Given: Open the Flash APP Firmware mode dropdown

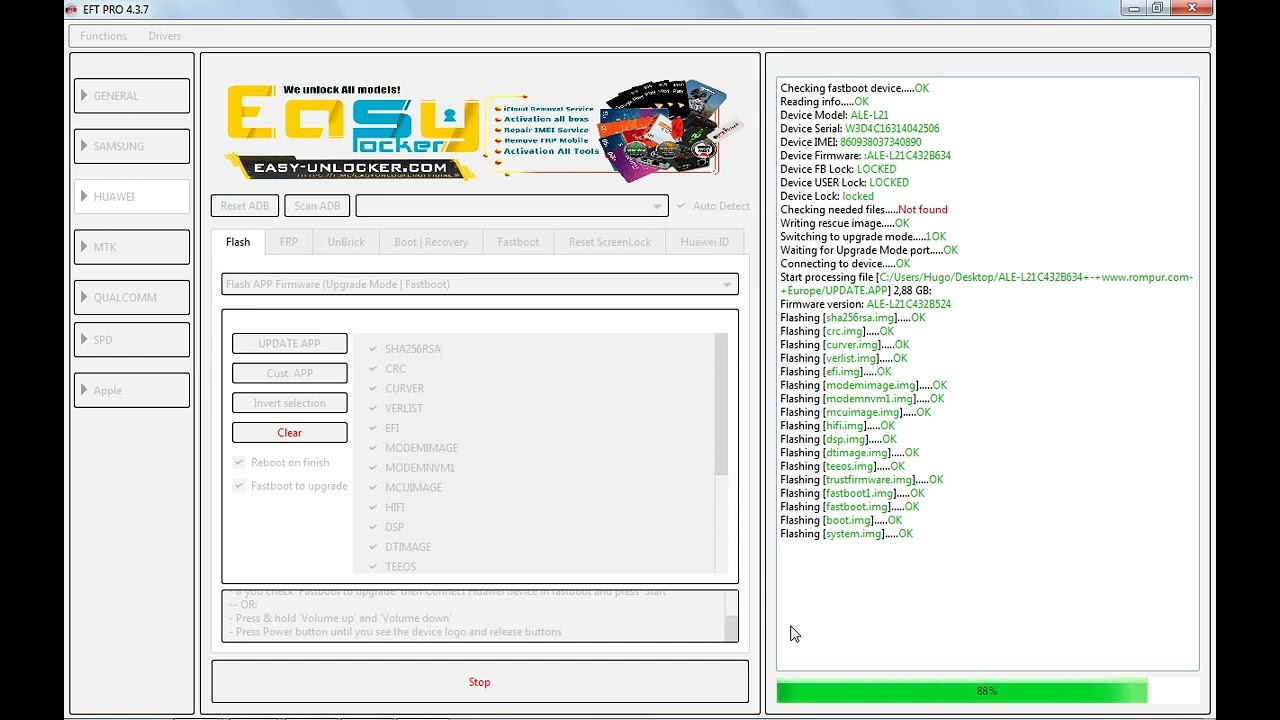Looking at the screenshot, I should [x=480, y=284].
